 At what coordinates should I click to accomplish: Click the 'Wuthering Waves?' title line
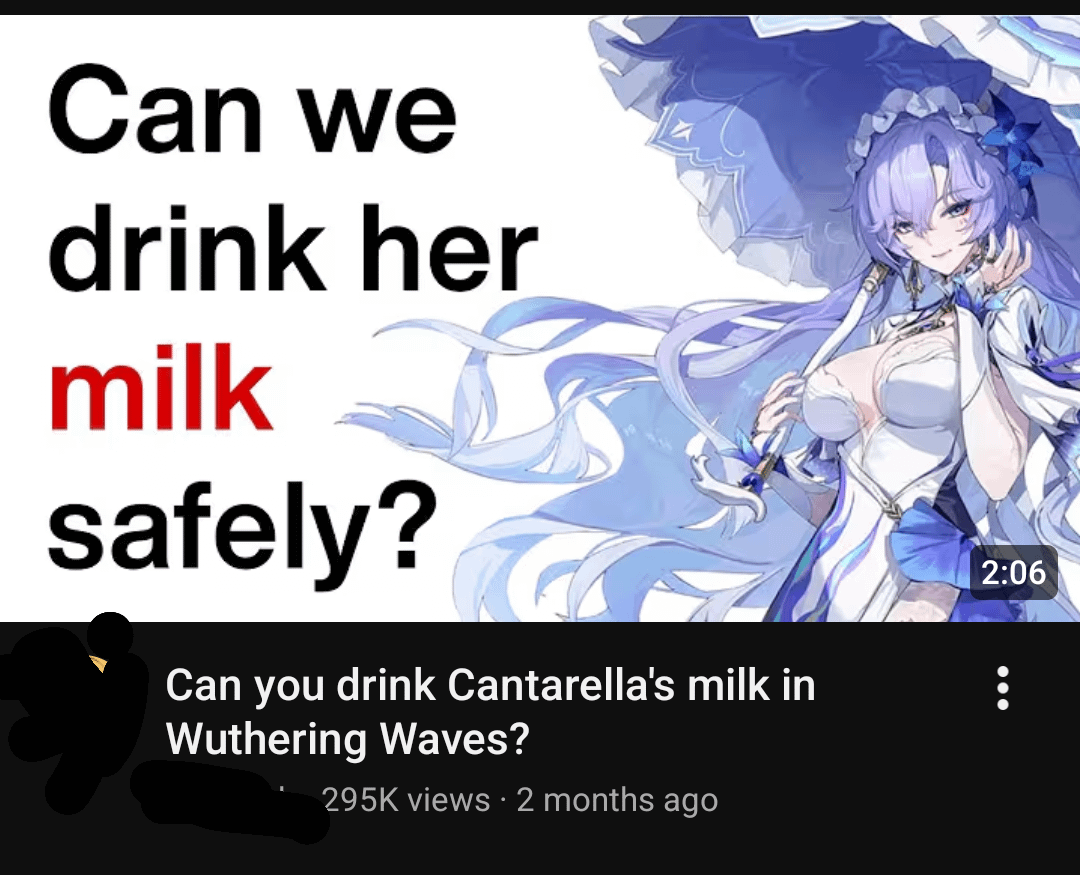click(x=348, y=739)
